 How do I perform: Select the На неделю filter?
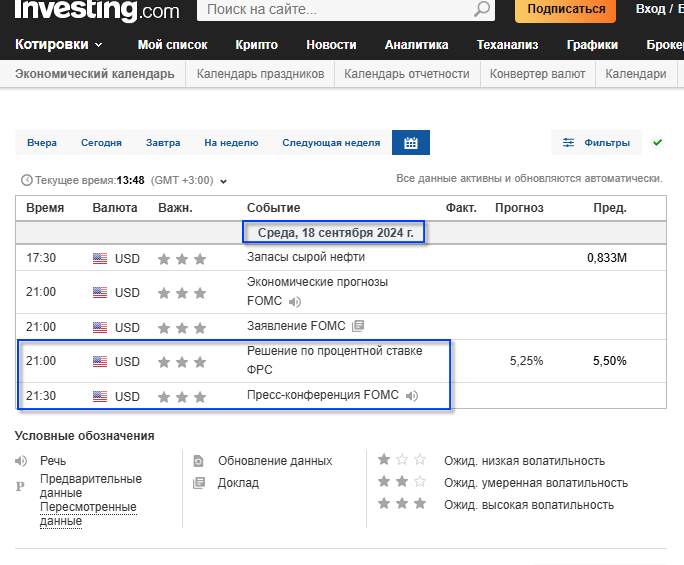[x=231, y=143]
